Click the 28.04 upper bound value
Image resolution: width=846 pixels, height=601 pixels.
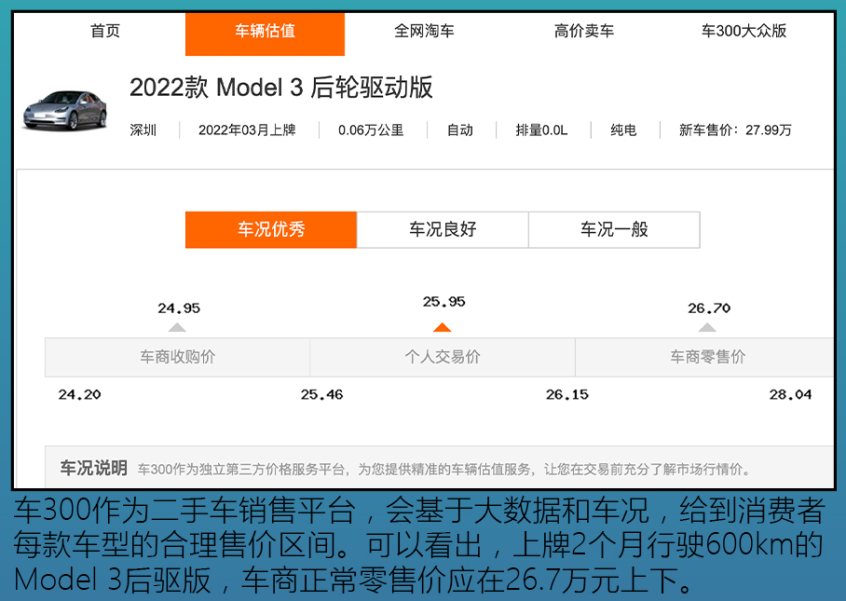(790, 395)
